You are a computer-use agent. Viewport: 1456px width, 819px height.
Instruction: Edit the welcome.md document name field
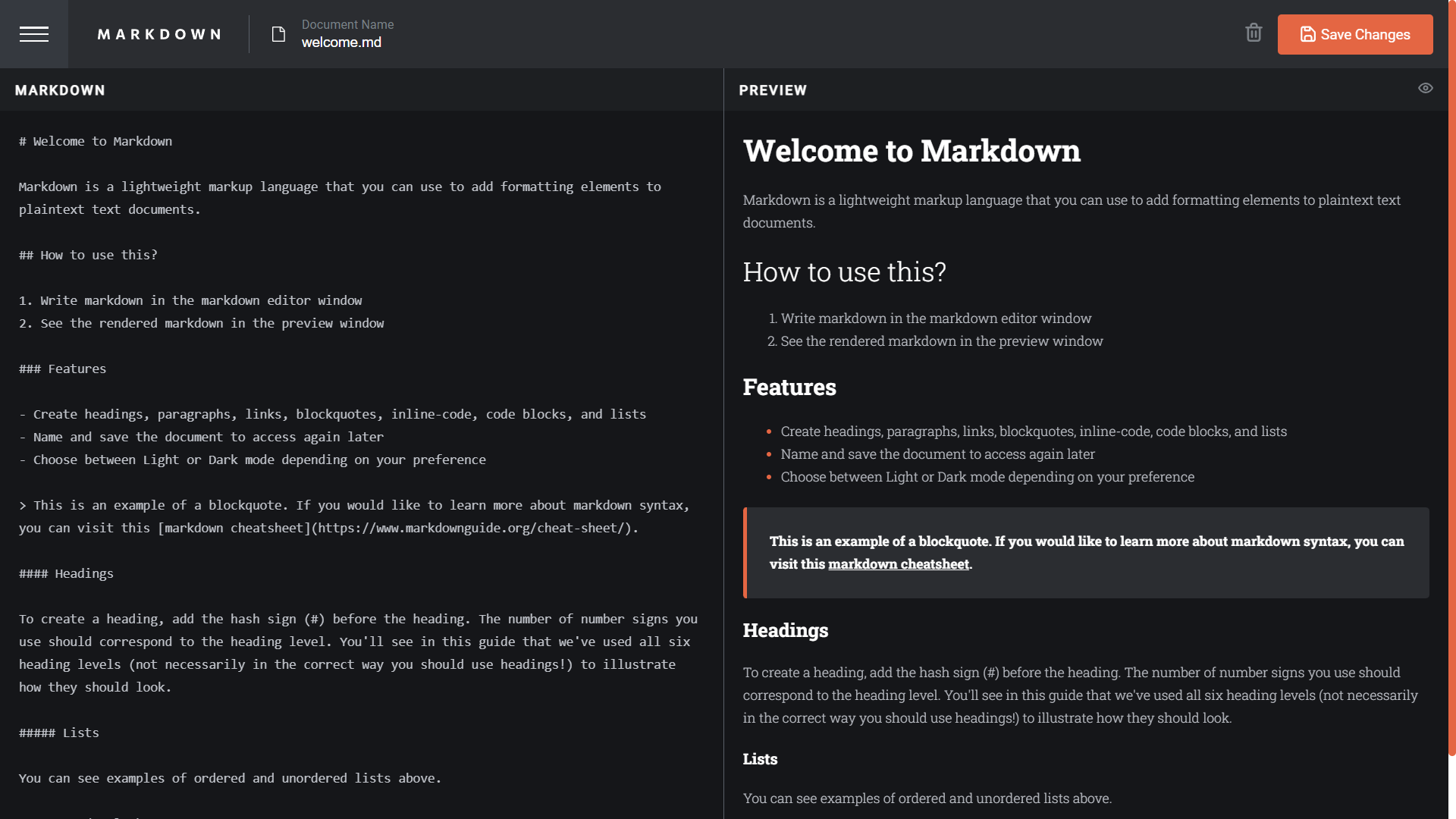[x=341, y=42]
